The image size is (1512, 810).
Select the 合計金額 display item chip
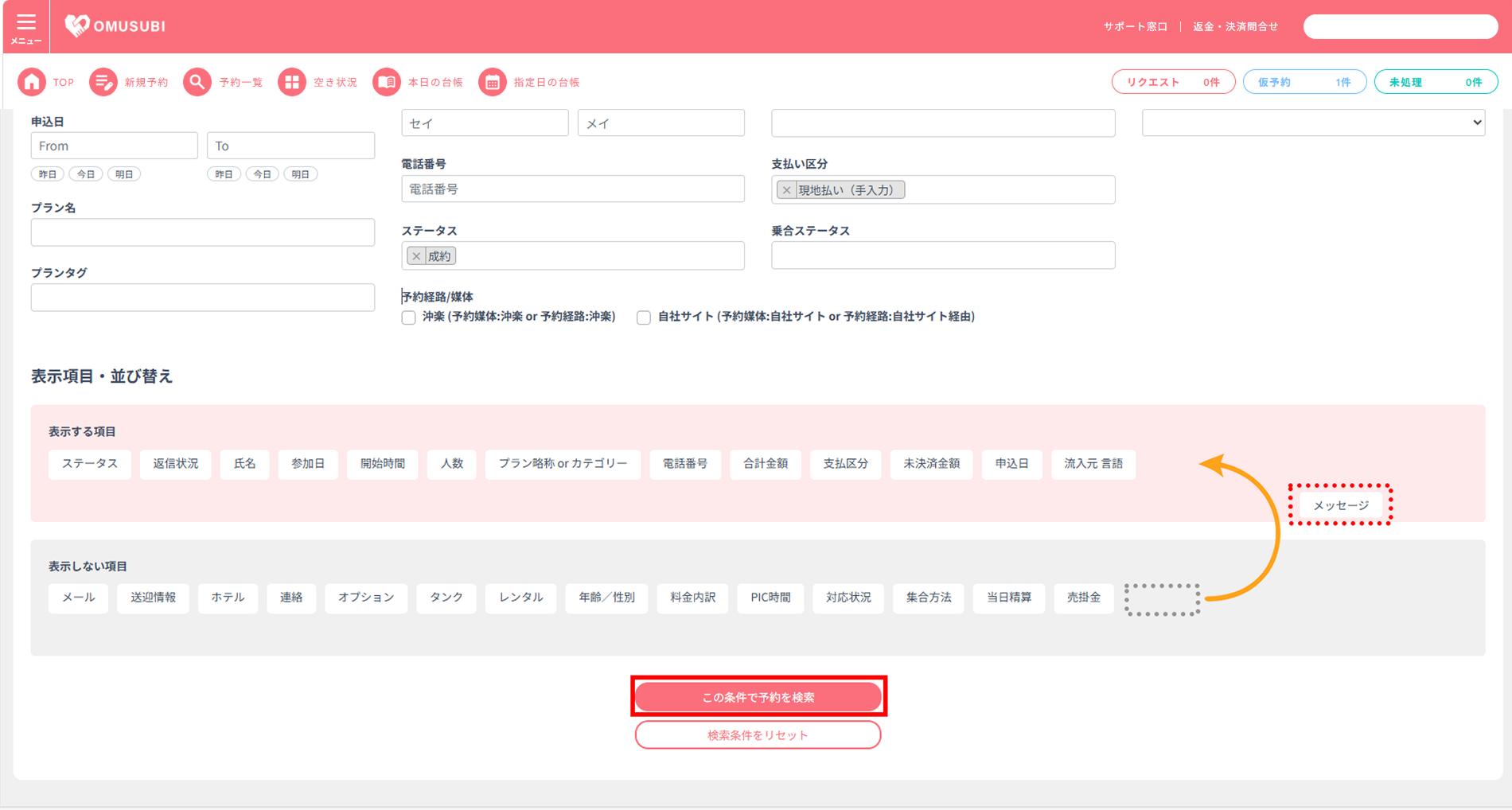pos(766,464)
